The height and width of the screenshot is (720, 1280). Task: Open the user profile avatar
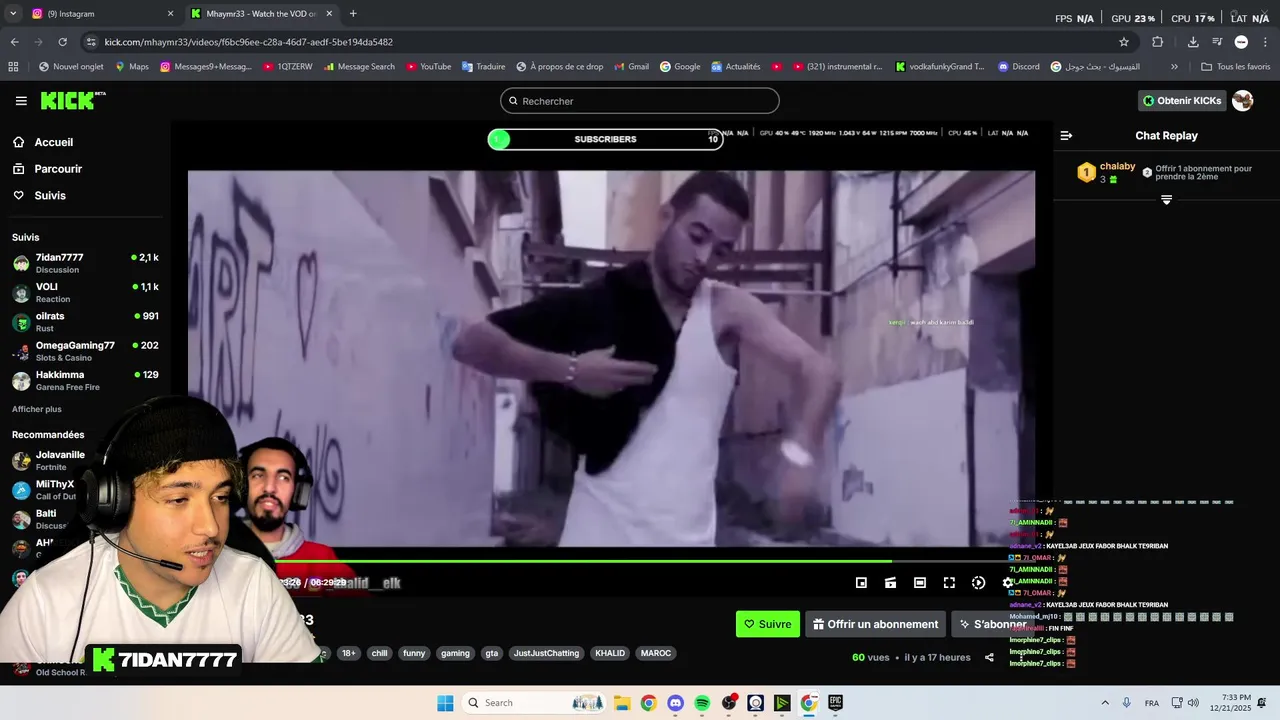click(x=1243, y=101)
